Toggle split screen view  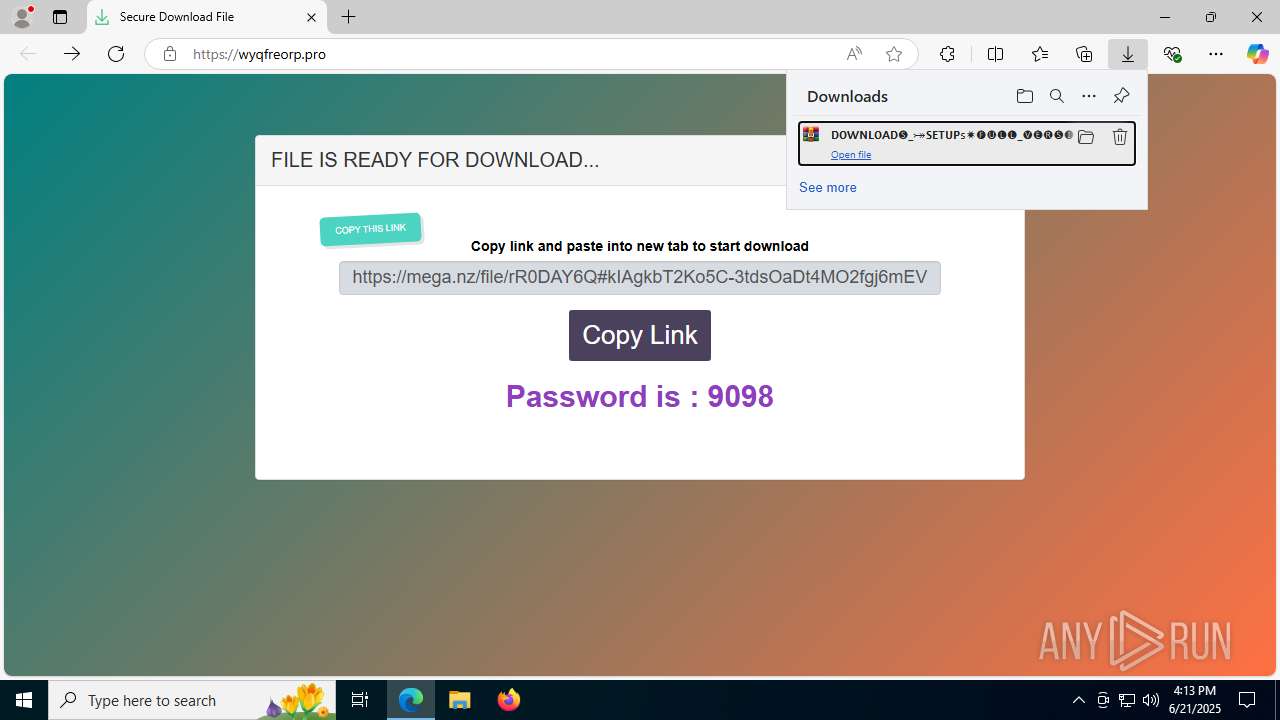(995, 54)
